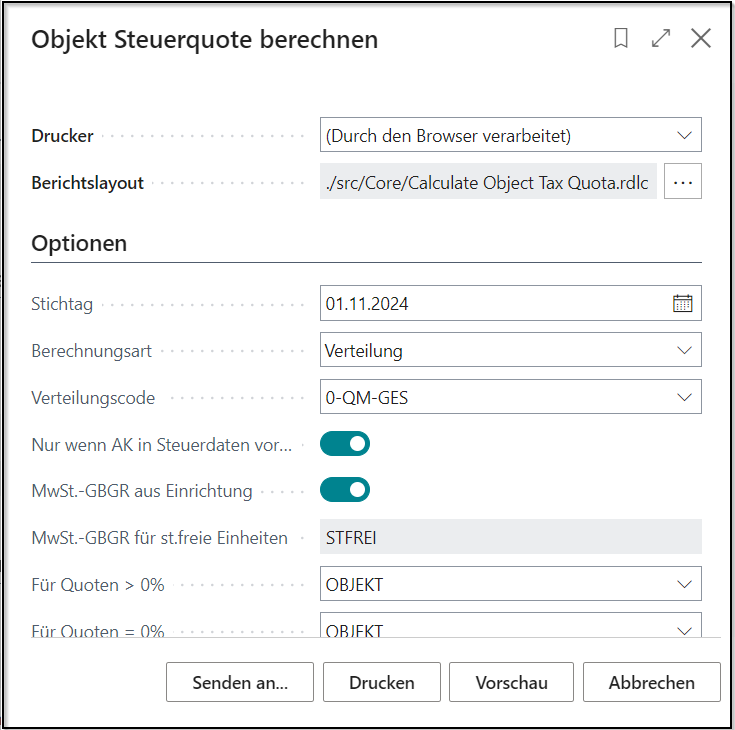This screenshot has width=735, height=730.
Task: Open report with the Vorschau button
Action: click(x=511, y=683)
